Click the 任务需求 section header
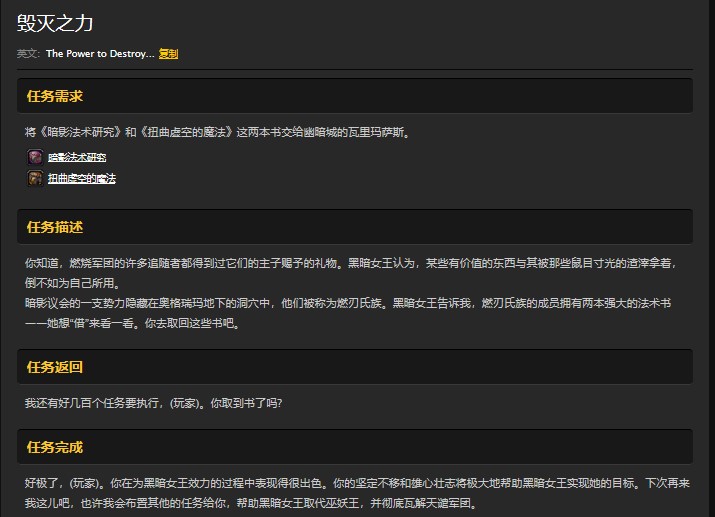Screen dimensions: 715x517 55,96
